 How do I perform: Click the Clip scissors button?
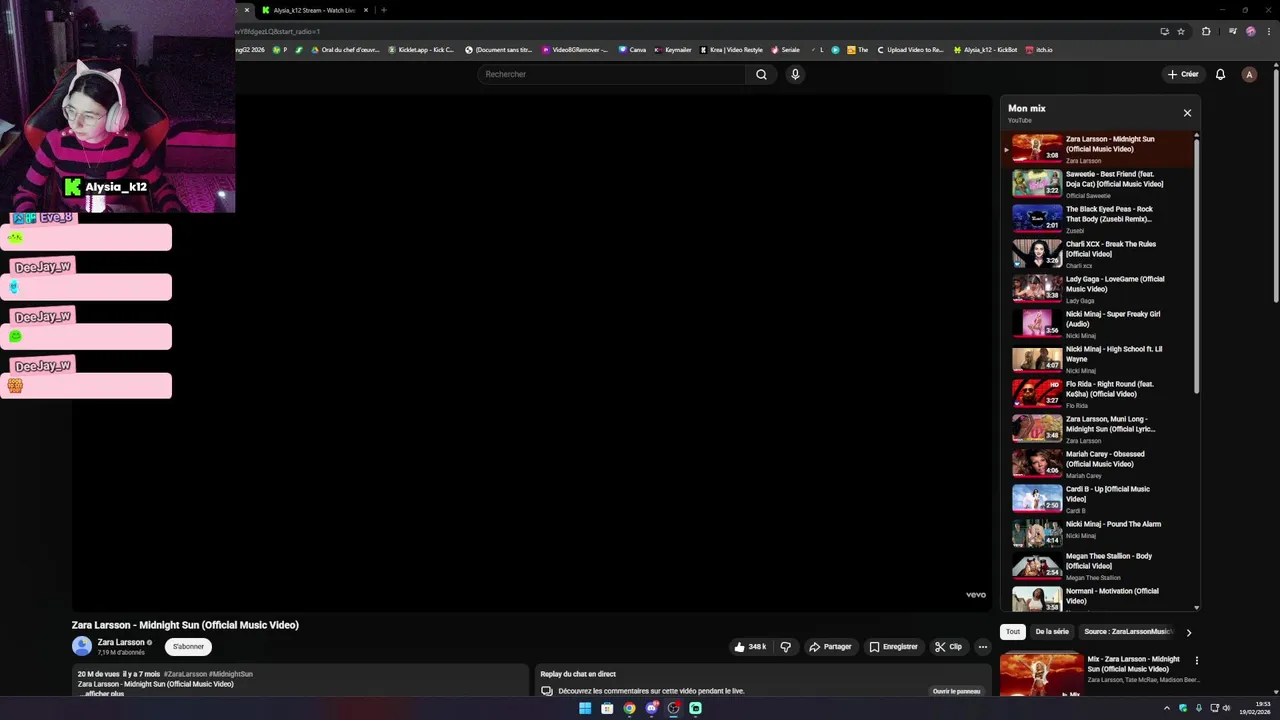948,647
